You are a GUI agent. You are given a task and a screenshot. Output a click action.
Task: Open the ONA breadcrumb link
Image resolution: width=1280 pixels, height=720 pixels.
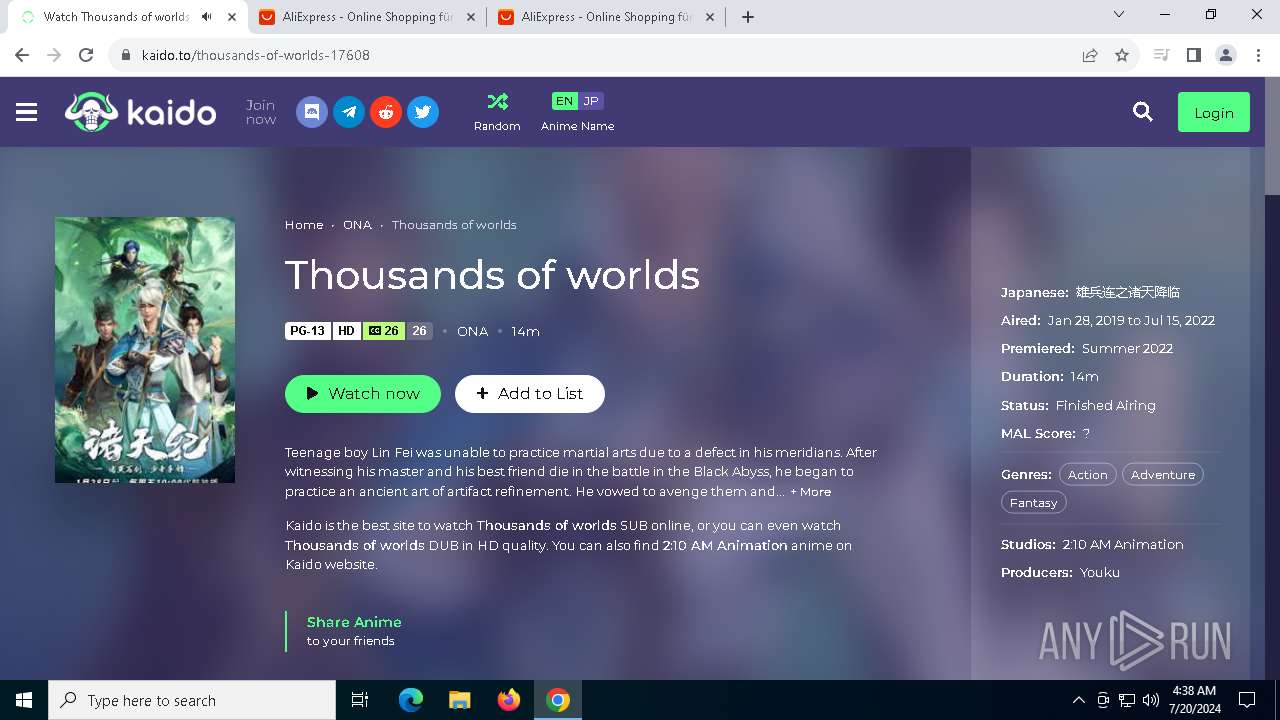click(x=357, y=225)
